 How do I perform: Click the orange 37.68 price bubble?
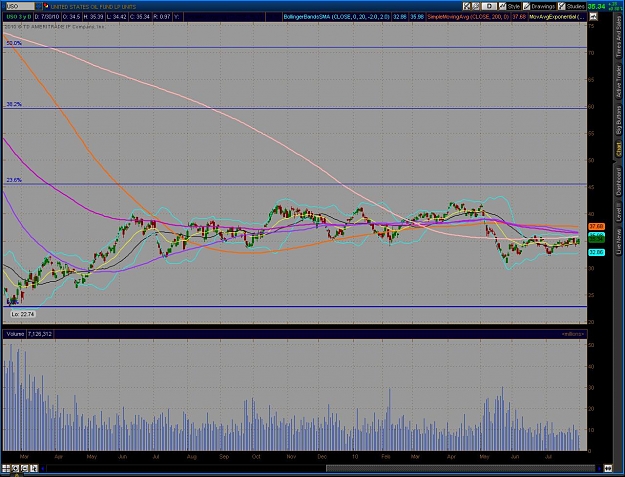[x=597, y=226]
